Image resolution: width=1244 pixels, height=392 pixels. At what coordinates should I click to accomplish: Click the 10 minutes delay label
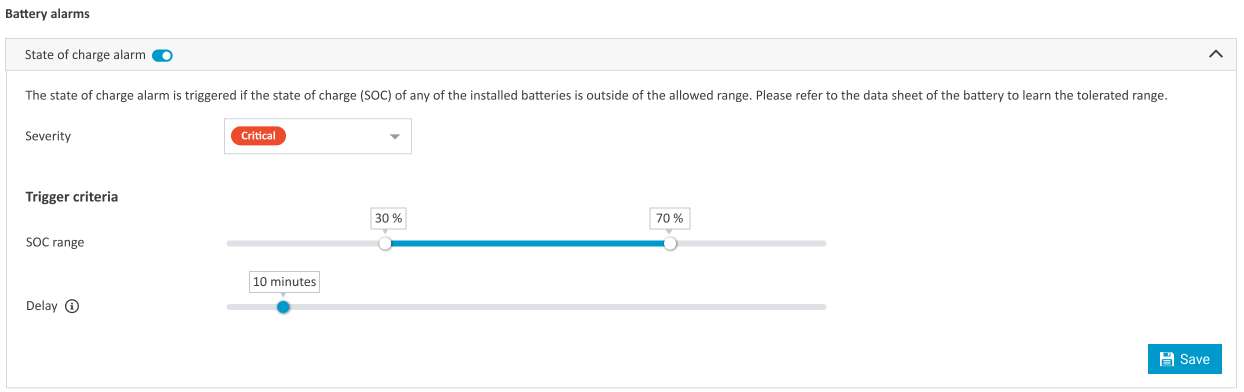[x=284, y=282]
